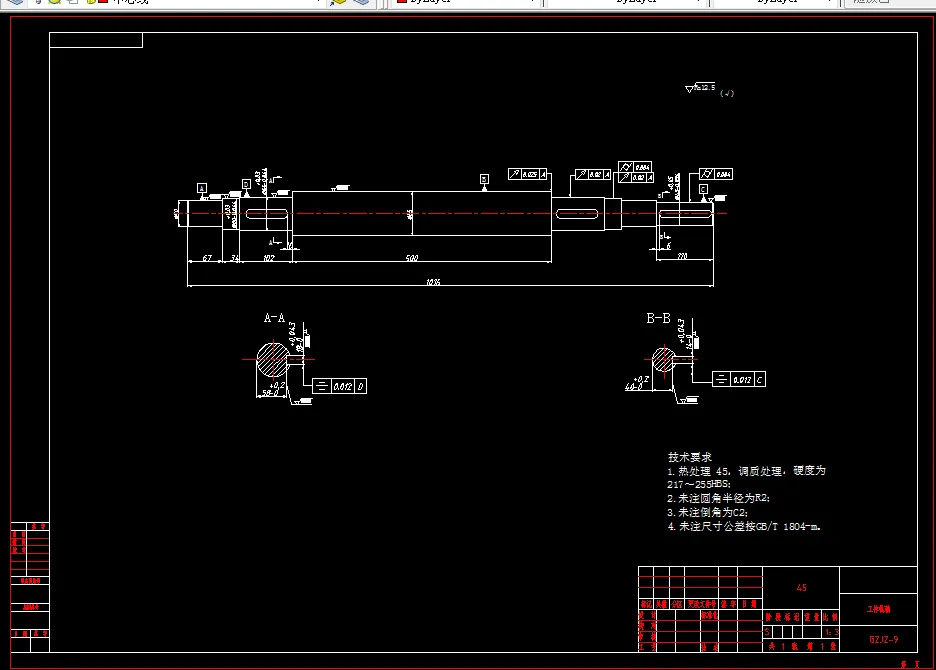Click the B-B section view label
The image size is (936, 670).
(658, 318)
